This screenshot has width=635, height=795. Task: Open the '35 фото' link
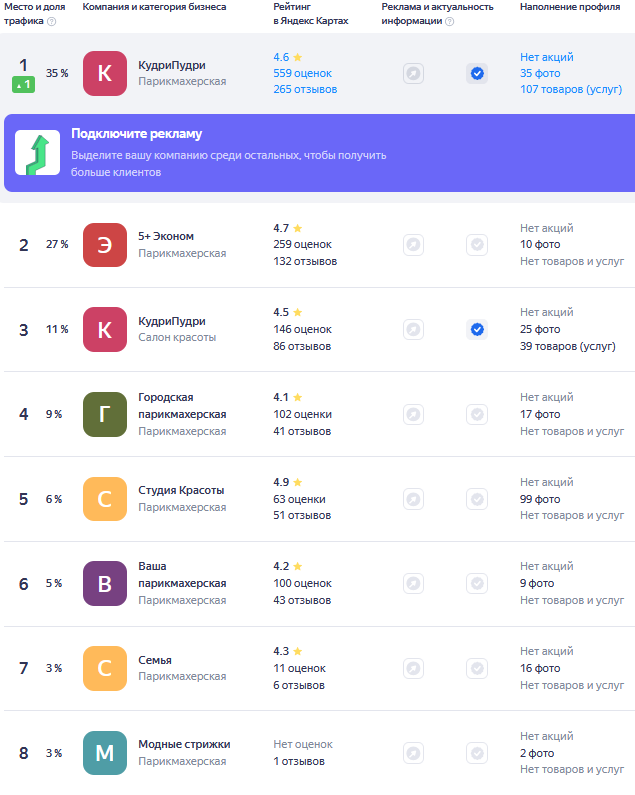(x=540, y=74)
